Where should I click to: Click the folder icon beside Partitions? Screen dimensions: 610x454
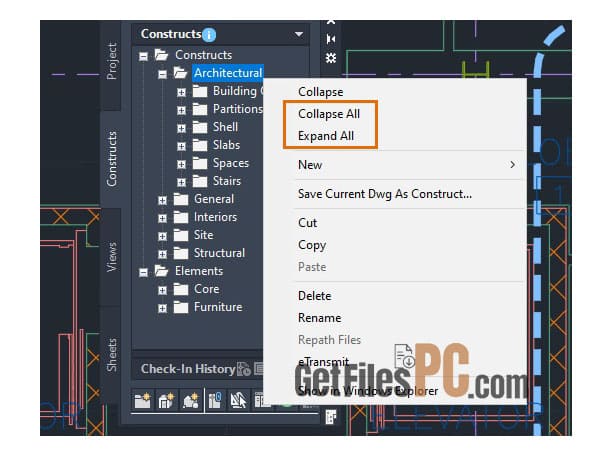200,109
